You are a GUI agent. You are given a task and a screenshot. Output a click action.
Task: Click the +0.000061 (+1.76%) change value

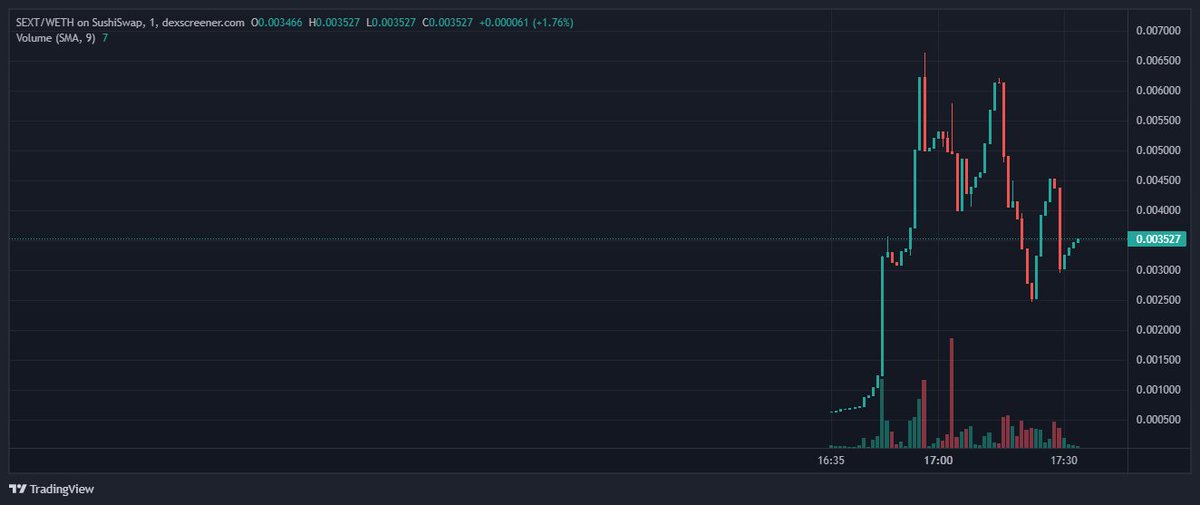pos(528,22)
